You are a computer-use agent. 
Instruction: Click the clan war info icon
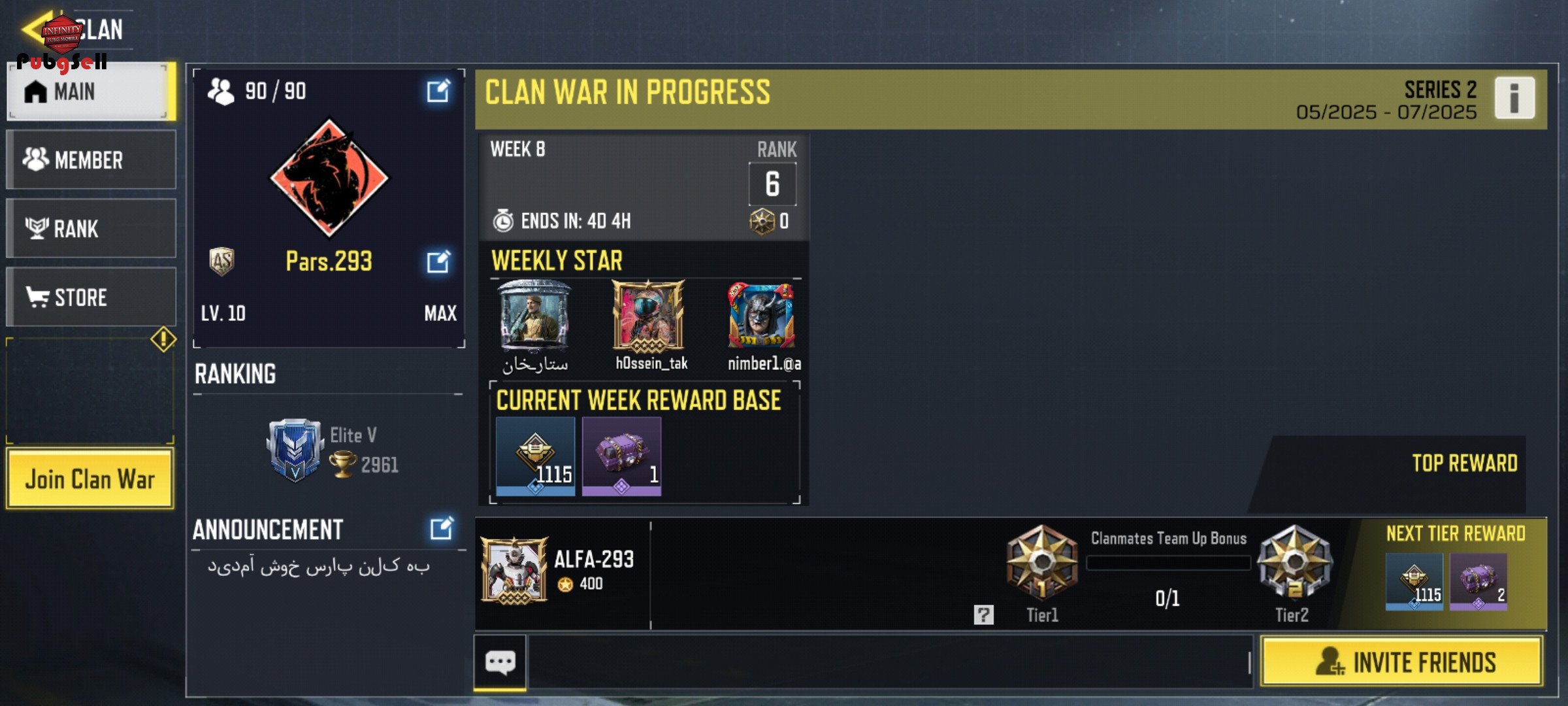[x=1514, y=98]
